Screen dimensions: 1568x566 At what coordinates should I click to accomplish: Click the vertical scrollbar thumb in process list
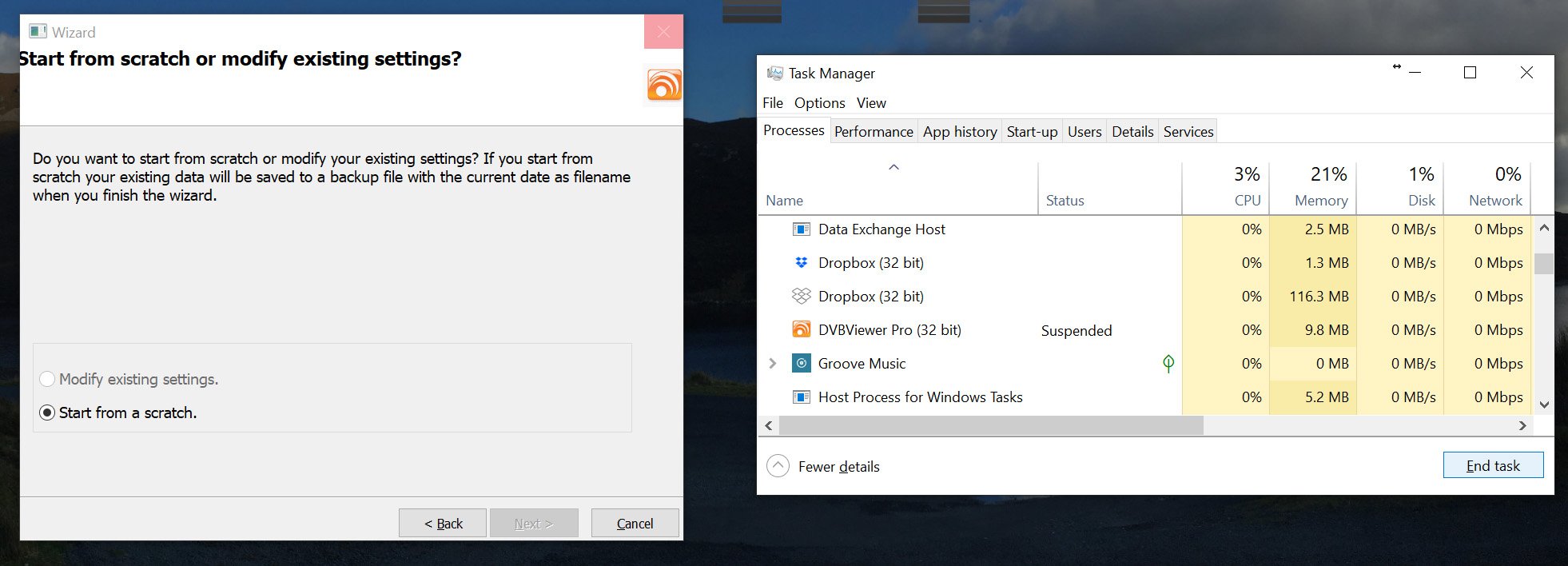pyautogui.click(x=1544, y=264)
